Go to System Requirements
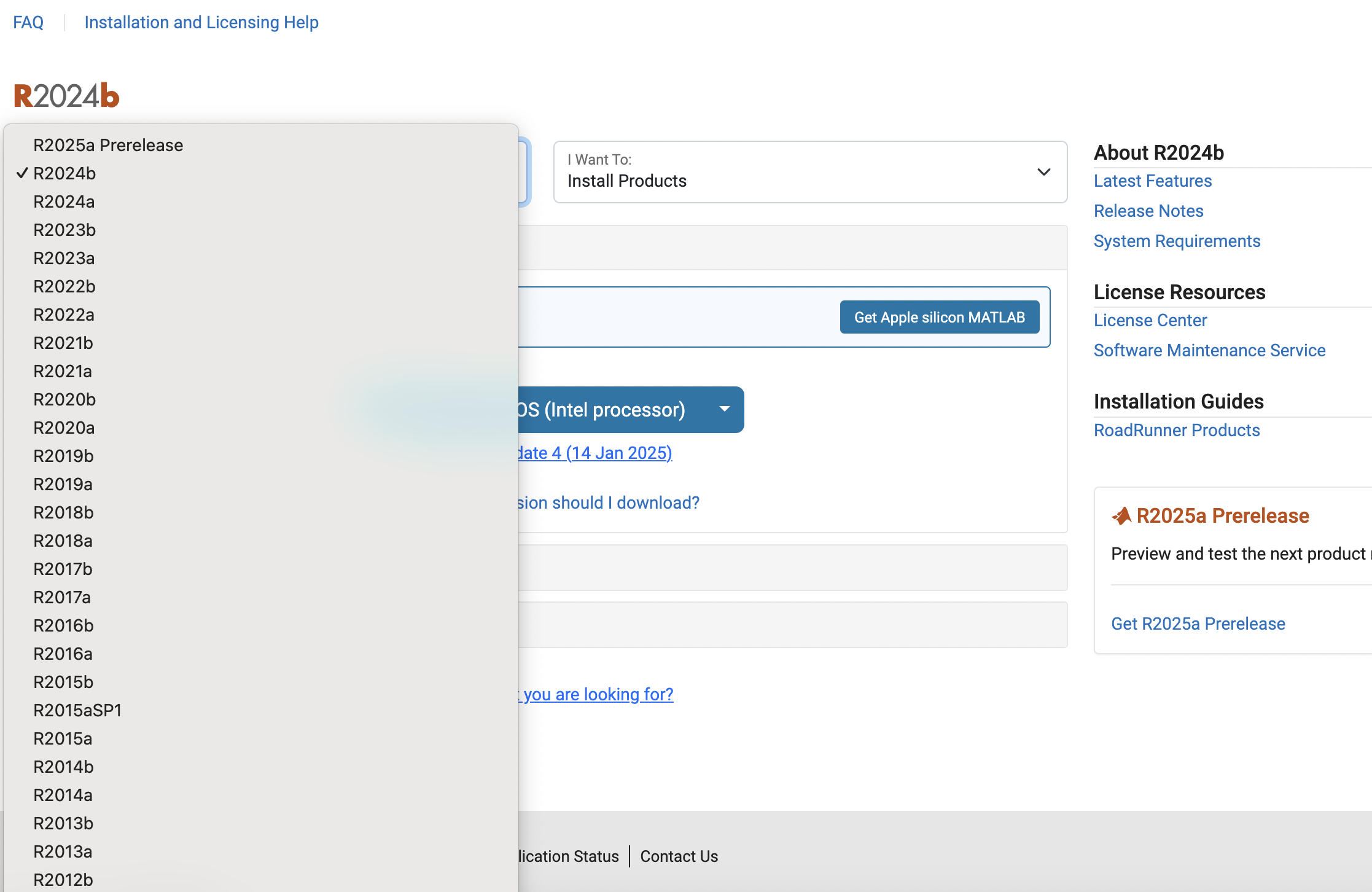The image size is (1372, 892). coord(1177,241)
